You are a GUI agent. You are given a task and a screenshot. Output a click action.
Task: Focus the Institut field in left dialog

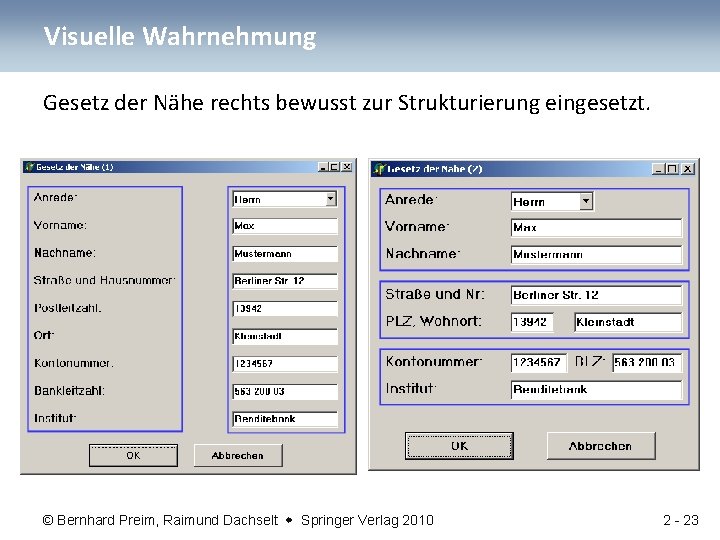click(x=285, y=419)
